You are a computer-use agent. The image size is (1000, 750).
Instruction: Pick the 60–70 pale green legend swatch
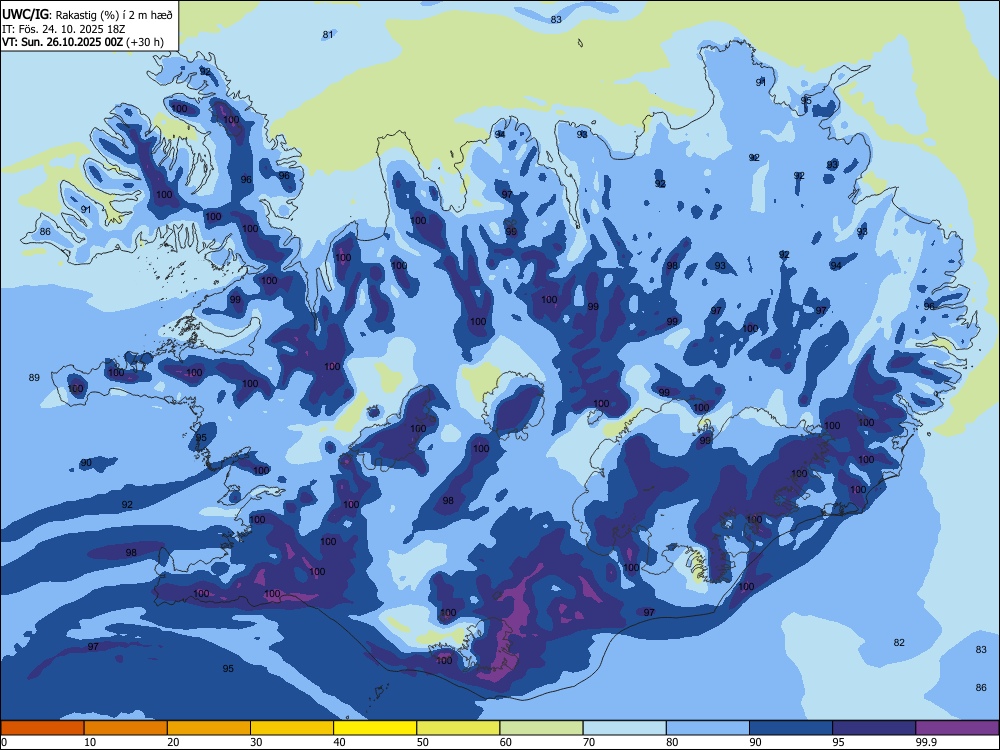click(x=541, y=728)
